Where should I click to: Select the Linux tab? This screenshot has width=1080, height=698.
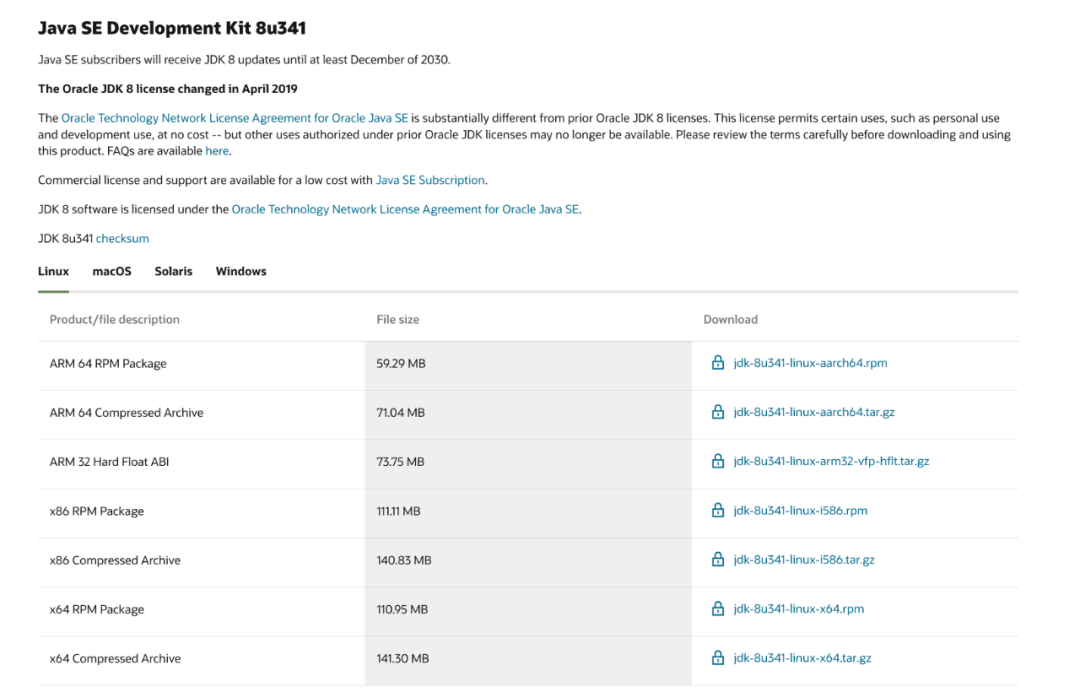pos(53,271)
